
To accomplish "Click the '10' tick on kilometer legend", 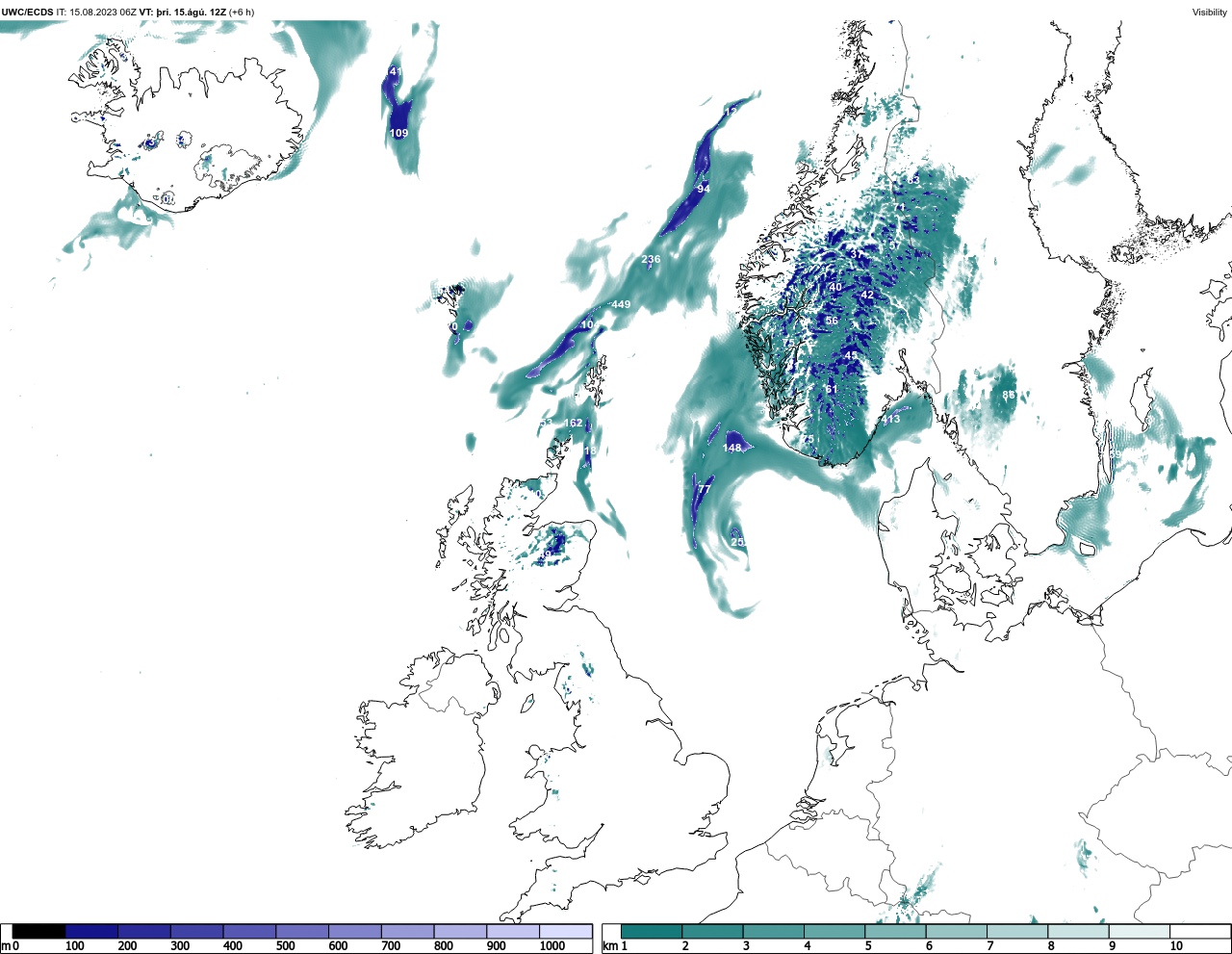I will coord(1176,946).
